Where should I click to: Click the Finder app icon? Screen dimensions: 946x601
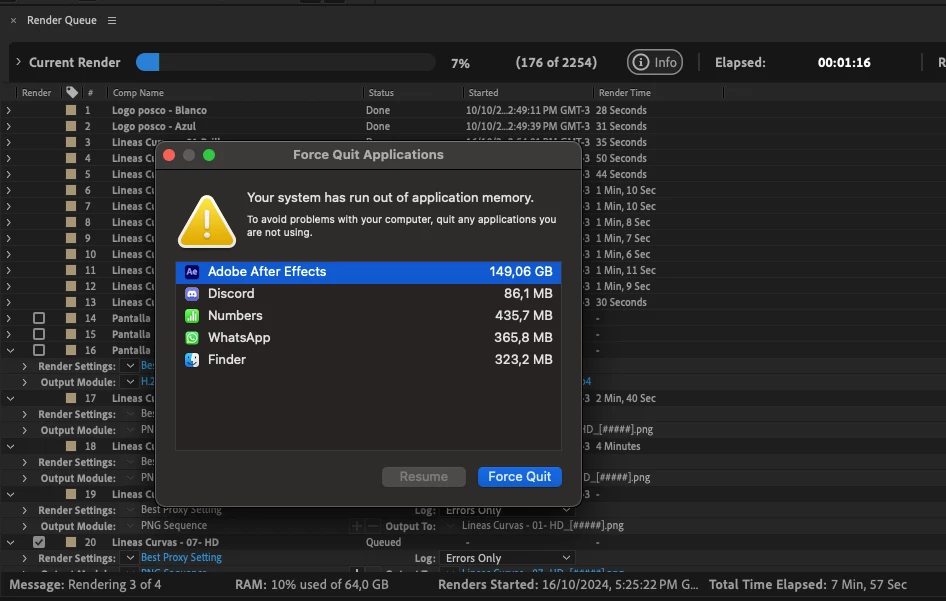192,360
